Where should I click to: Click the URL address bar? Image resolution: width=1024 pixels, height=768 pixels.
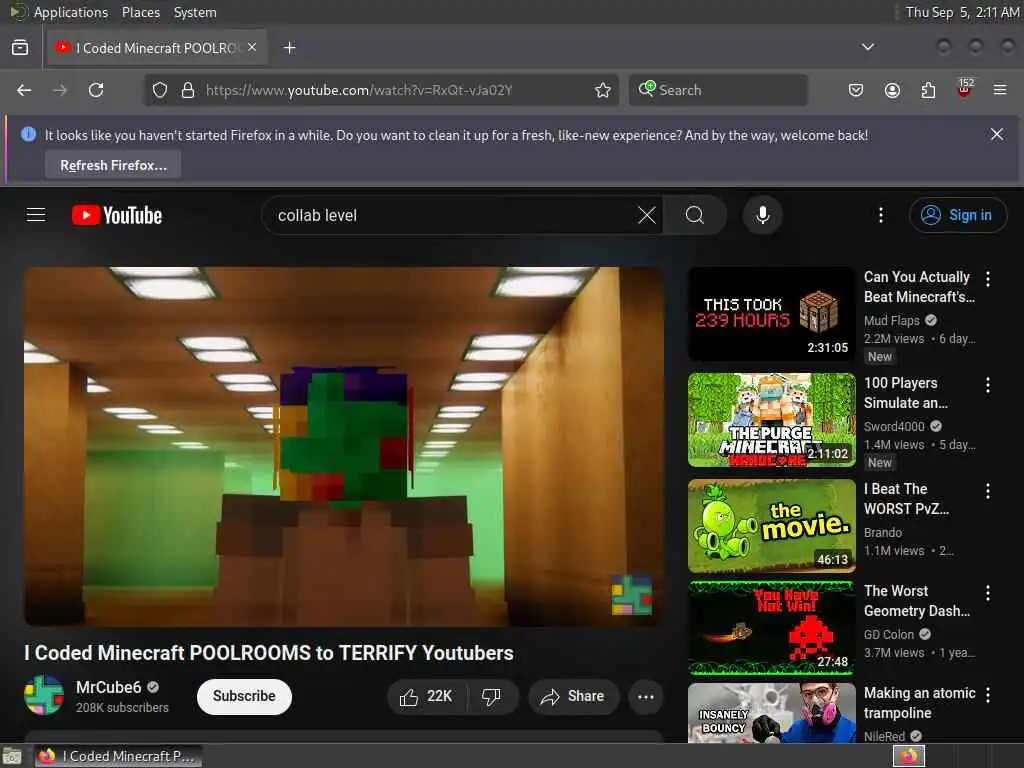pos(382,90)
